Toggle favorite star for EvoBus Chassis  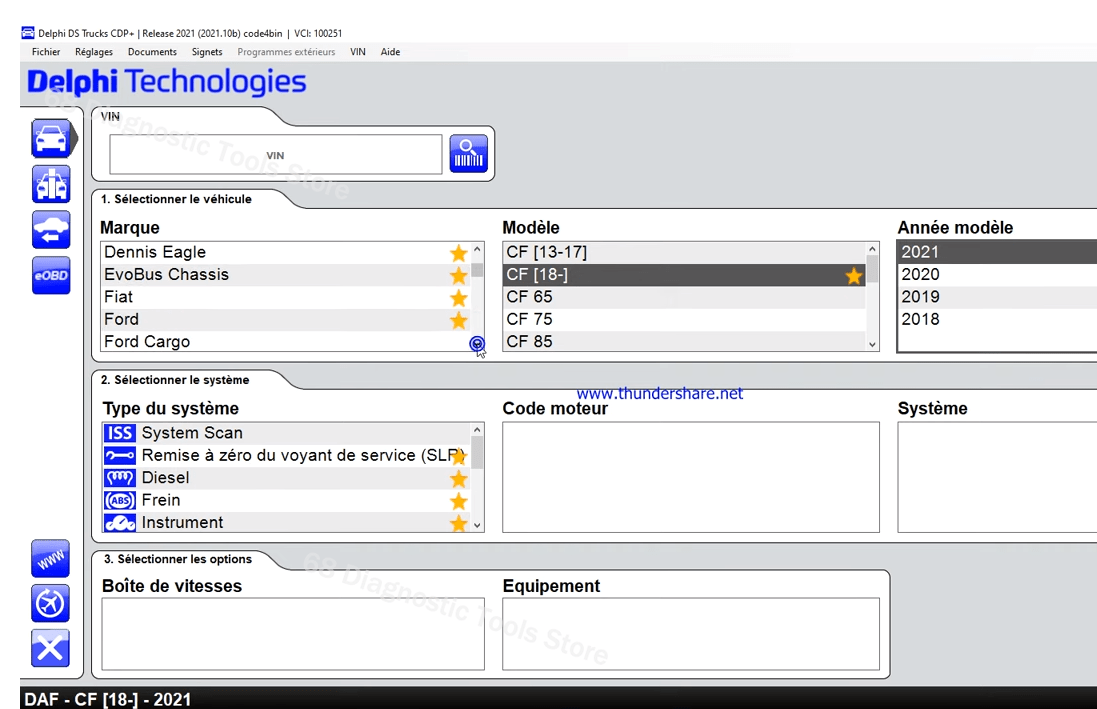coord(458,275)
